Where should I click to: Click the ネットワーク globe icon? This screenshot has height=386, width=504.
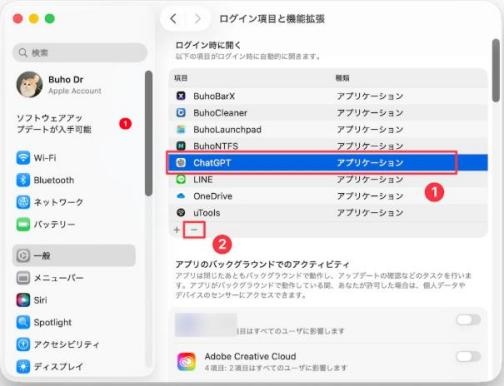[x=23, y=202]
